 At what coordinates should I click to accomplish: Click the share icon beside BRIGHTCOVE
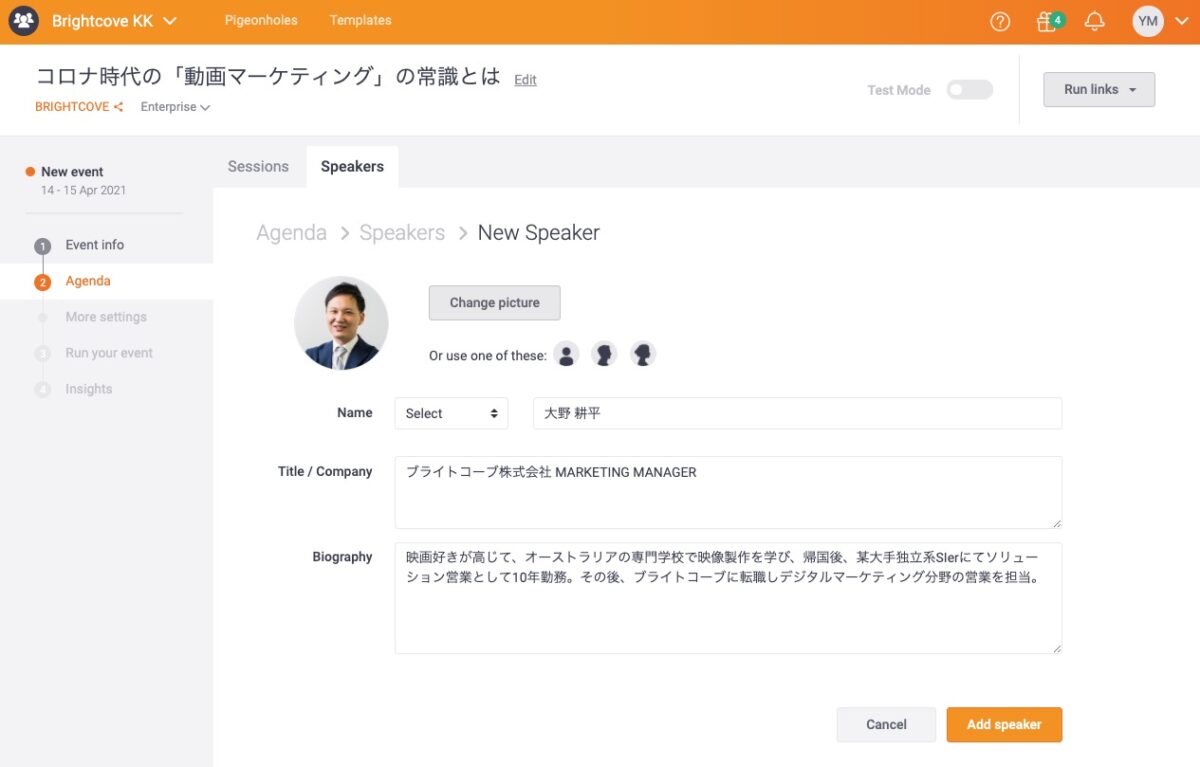click(119, 107)
